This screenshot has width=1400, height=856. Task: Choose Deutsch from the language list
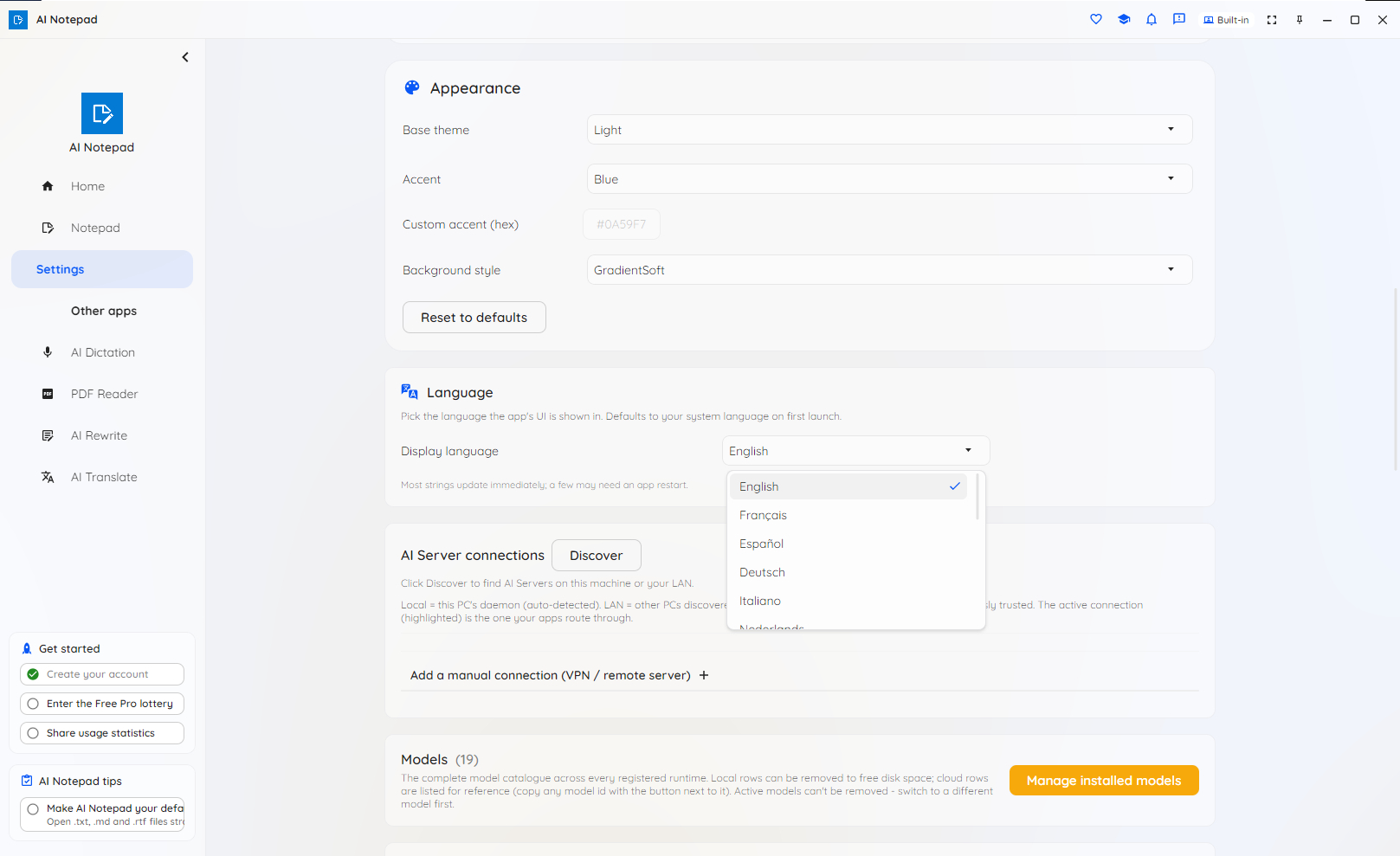(848, 572)
